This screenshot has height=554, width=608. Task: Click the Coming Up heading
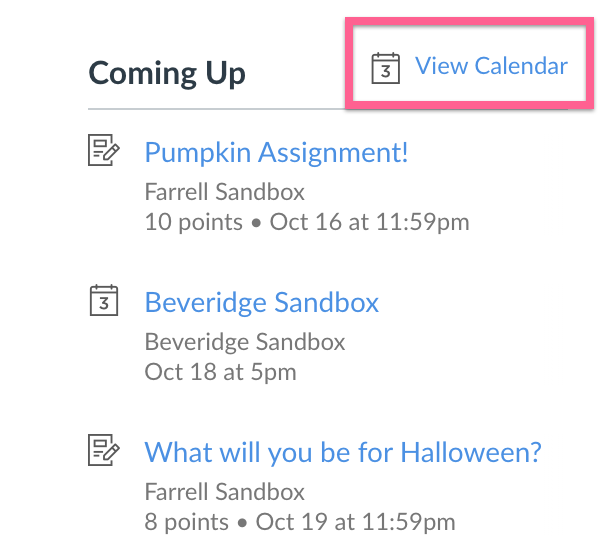click(x=167, y=74)
